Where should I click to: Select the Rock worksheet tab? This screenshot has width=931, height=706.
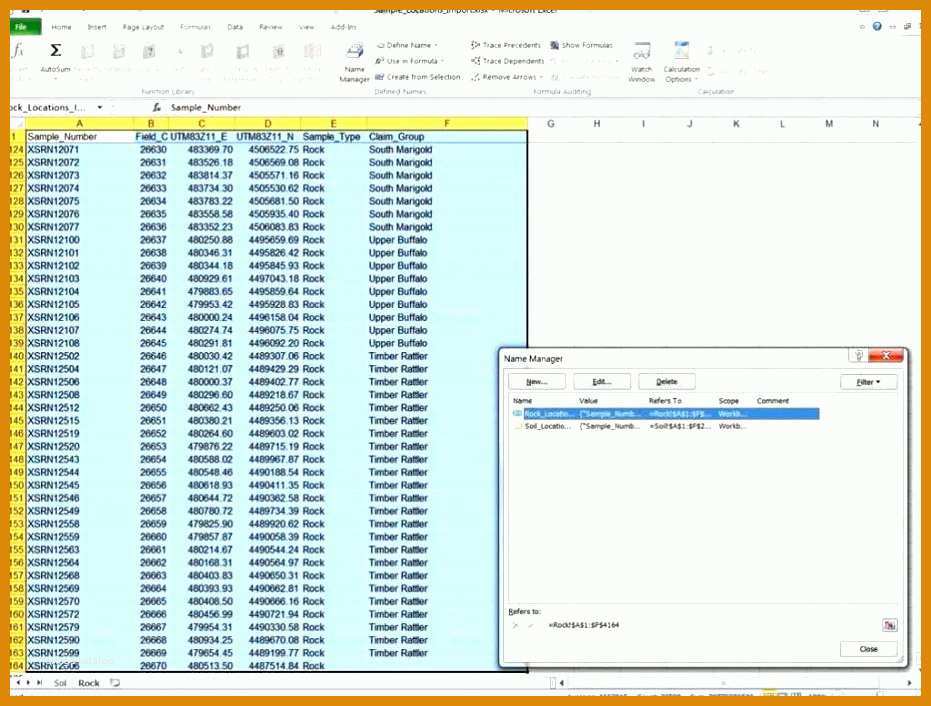pos(88,683)
